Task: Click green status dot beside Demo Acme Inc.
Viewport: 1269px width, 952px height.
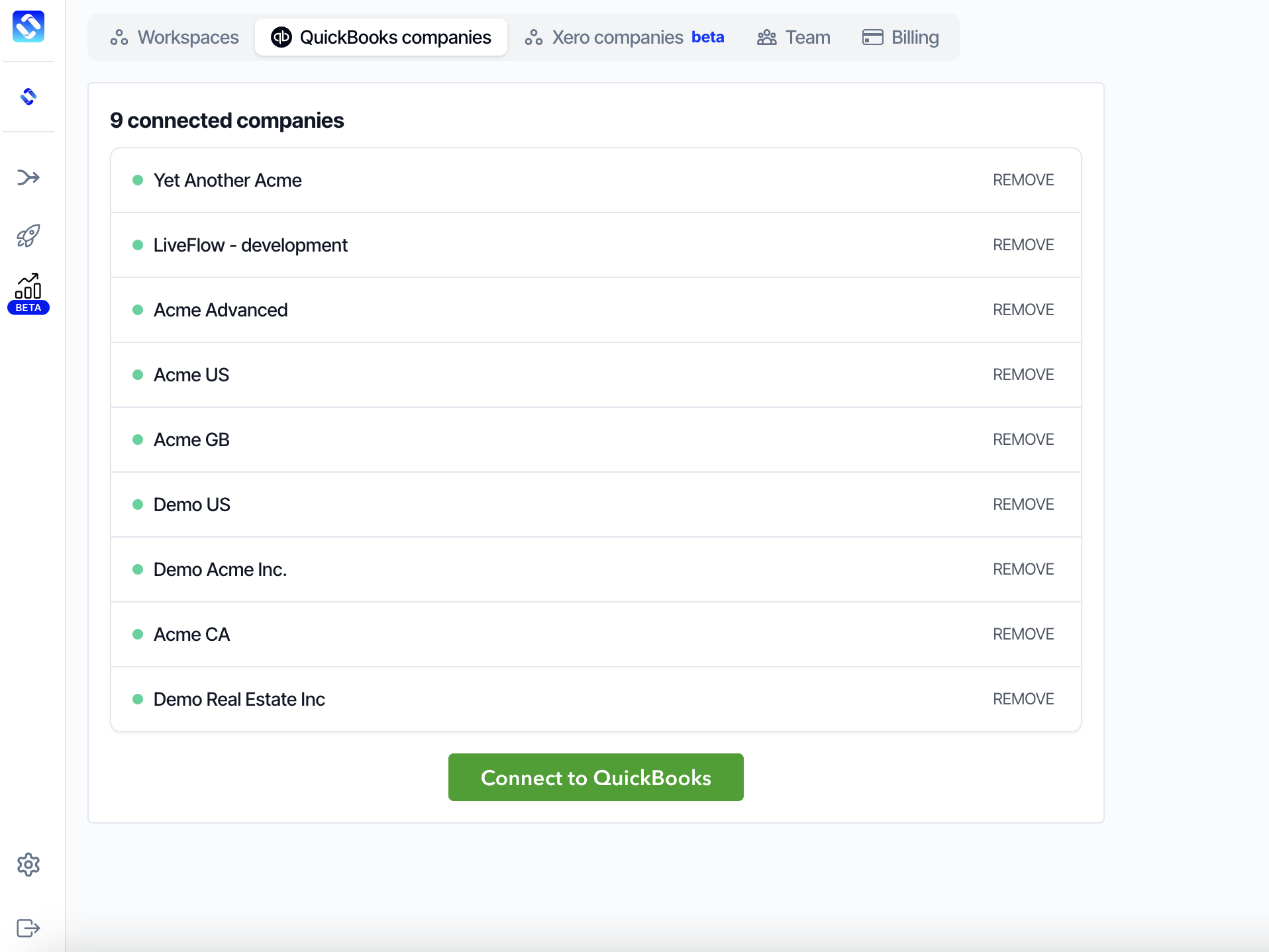Action: (x=138, y=569)
